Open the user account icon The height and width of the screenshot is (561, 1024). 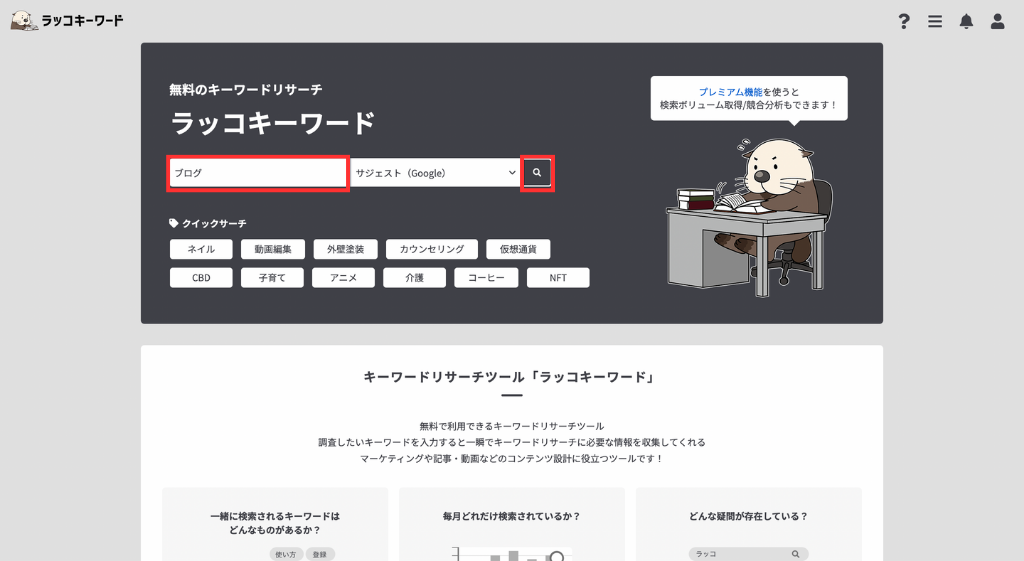[997, 22]
